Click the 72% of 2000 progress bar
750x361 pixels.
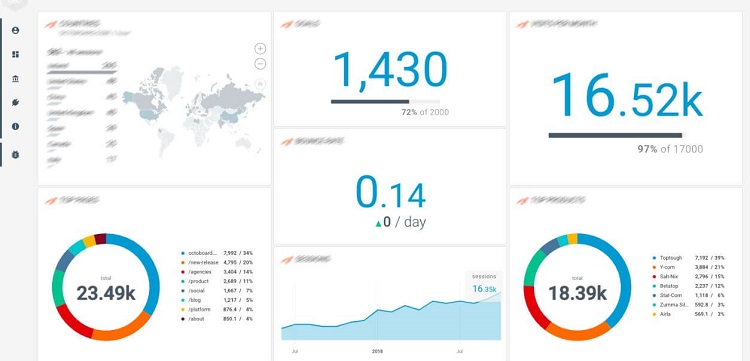[x=385, y=101]
